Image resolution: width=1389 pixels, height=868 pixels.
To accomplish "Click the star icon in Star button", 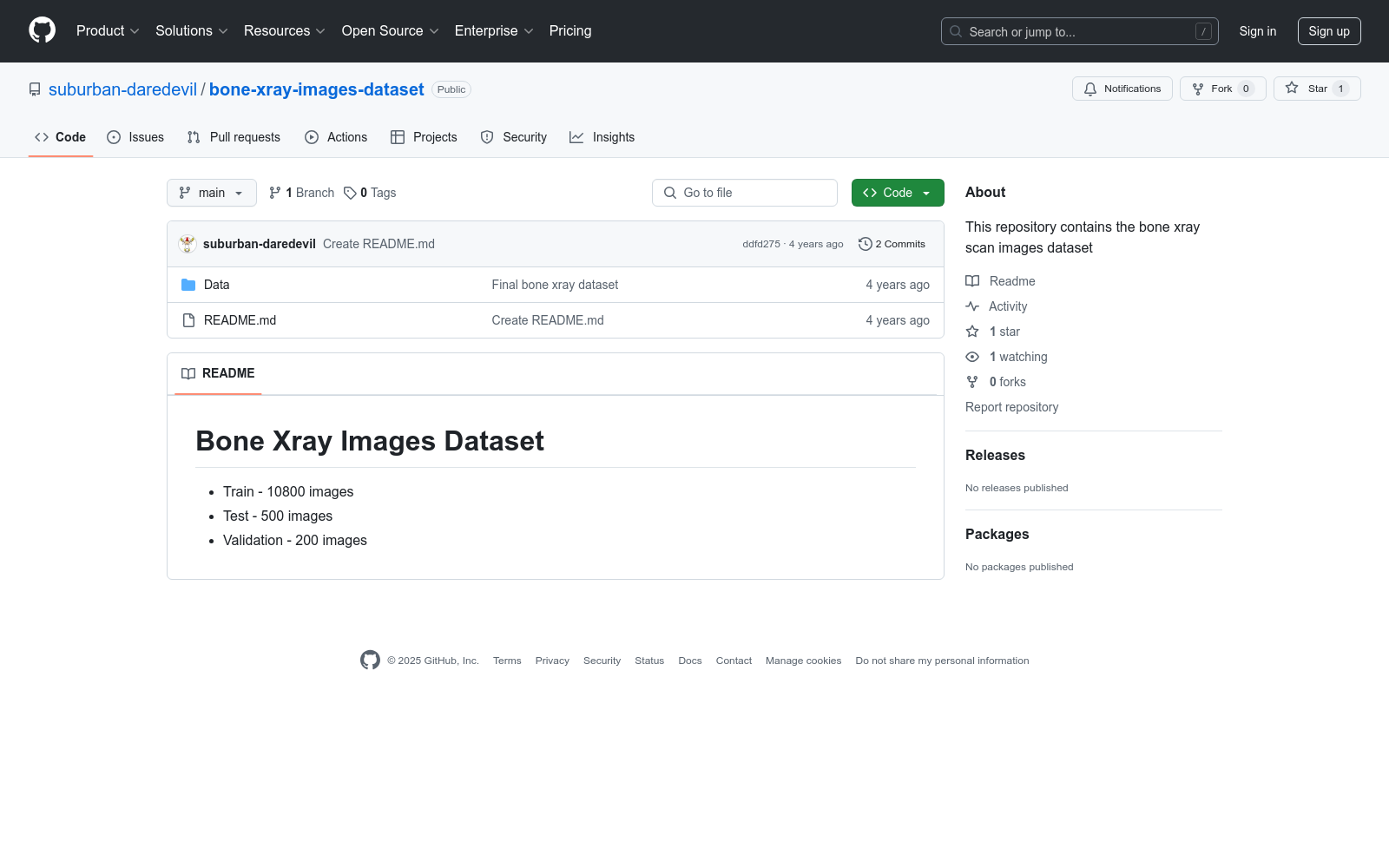I will coord(1292,88).
